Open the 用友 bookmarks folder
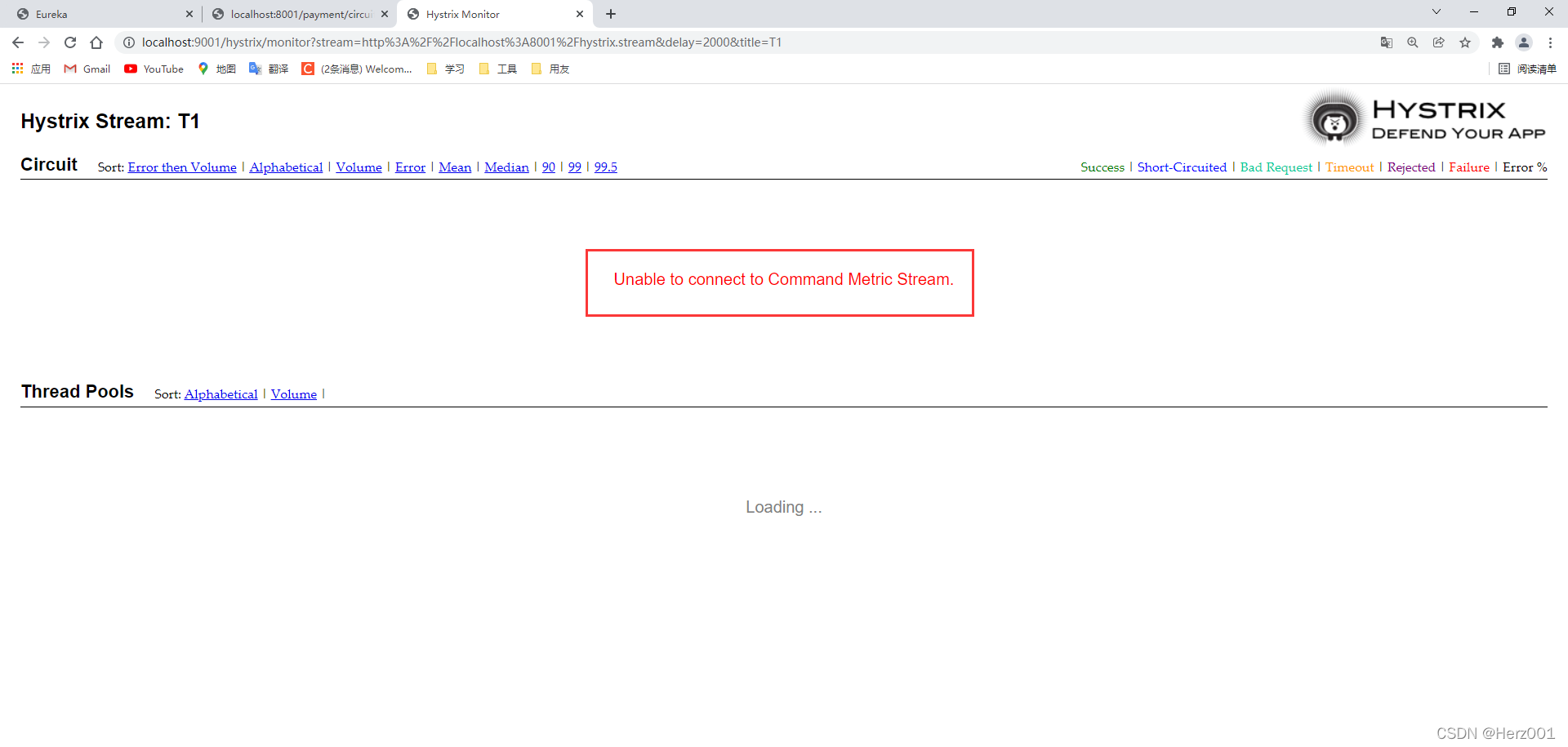The width and height of the screenshot is (1568, 747). pyautogui.click(x=550, y=69)
